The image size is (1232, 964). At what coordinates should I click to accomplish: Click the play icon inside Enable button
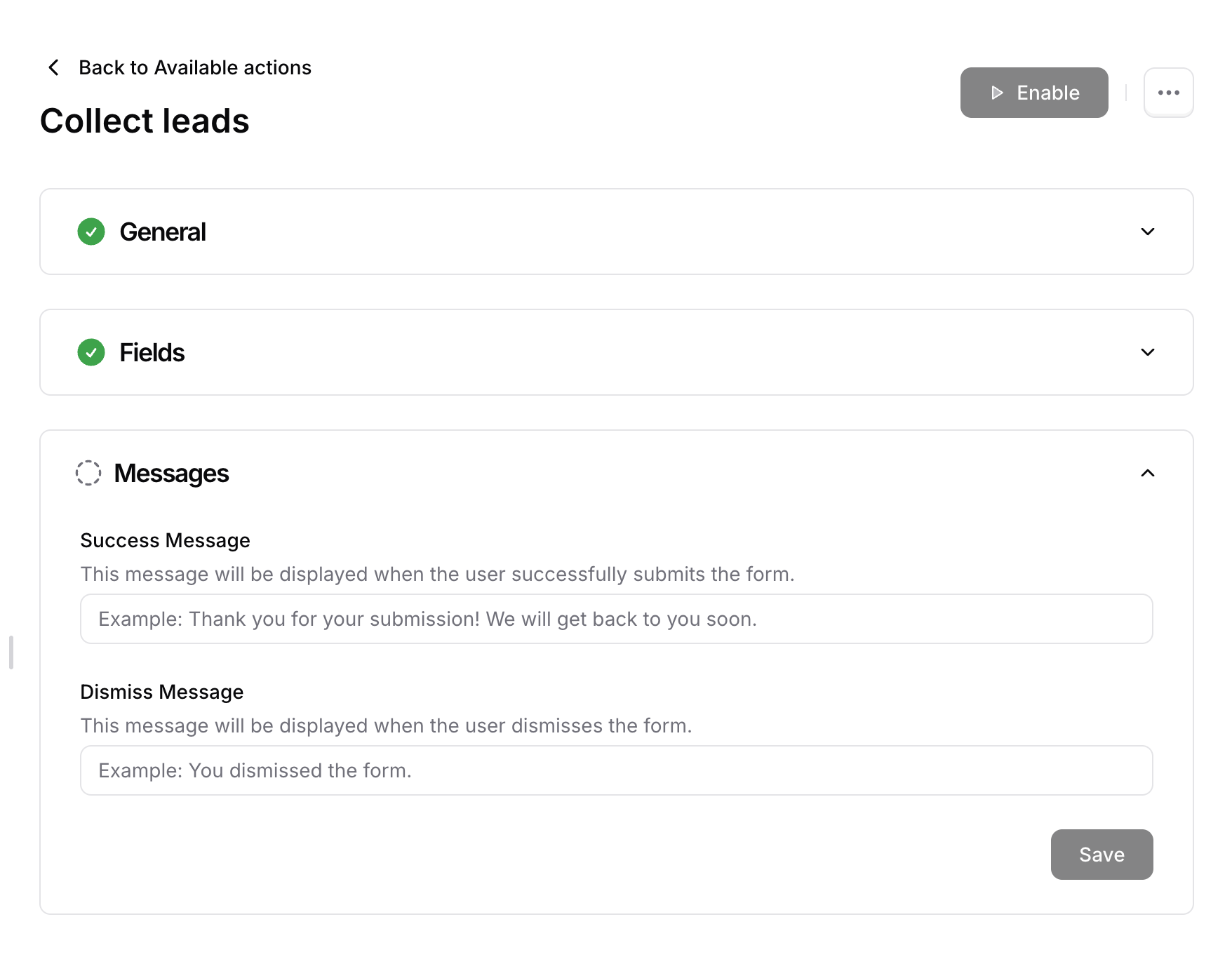(997, 92)
